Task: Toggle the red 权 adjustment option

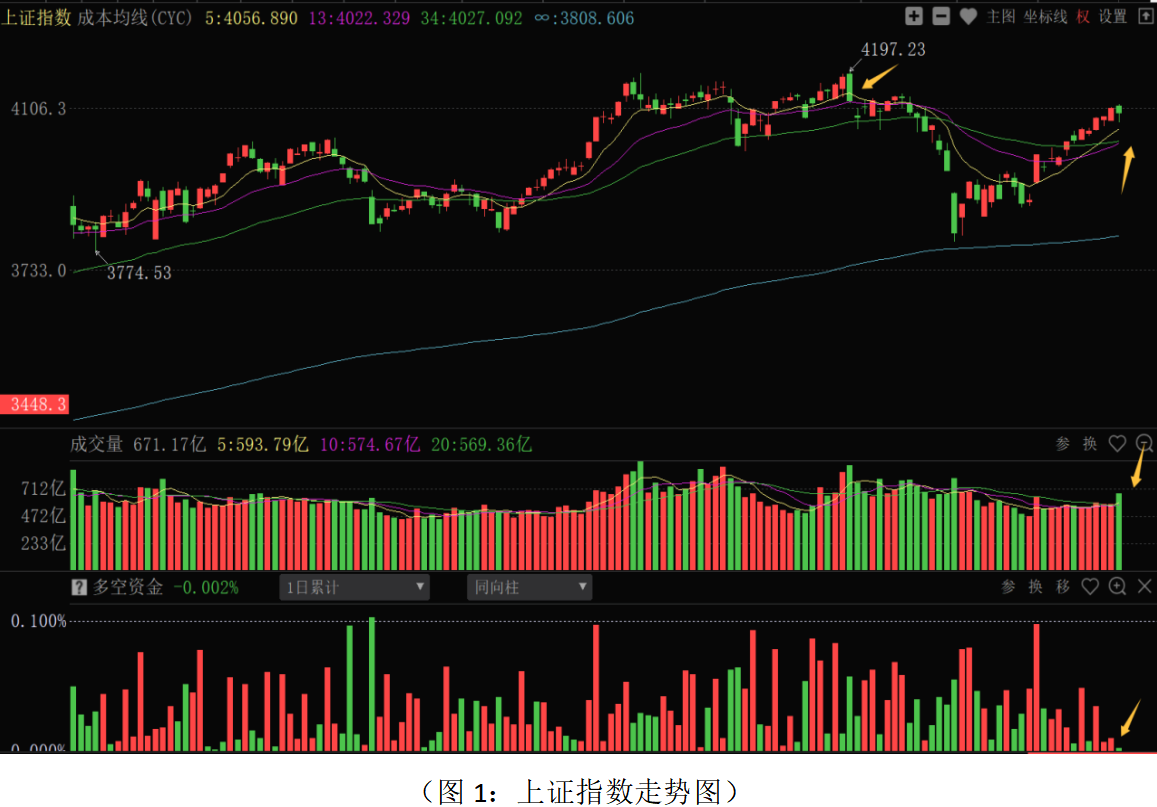Action: 1084,16
